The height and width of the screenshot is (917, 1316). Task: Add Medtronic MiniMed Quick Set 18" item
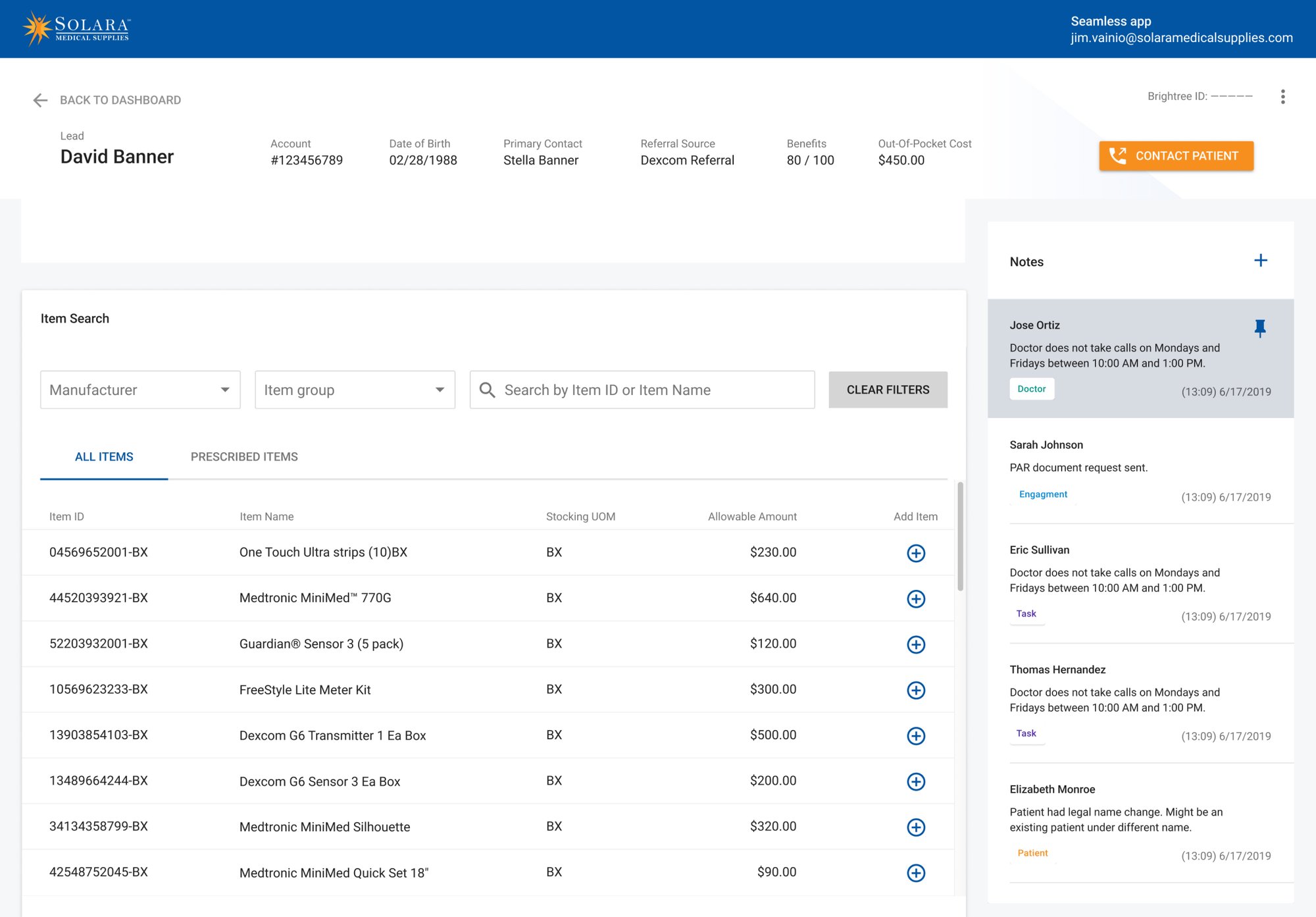[x=916, y=873]
